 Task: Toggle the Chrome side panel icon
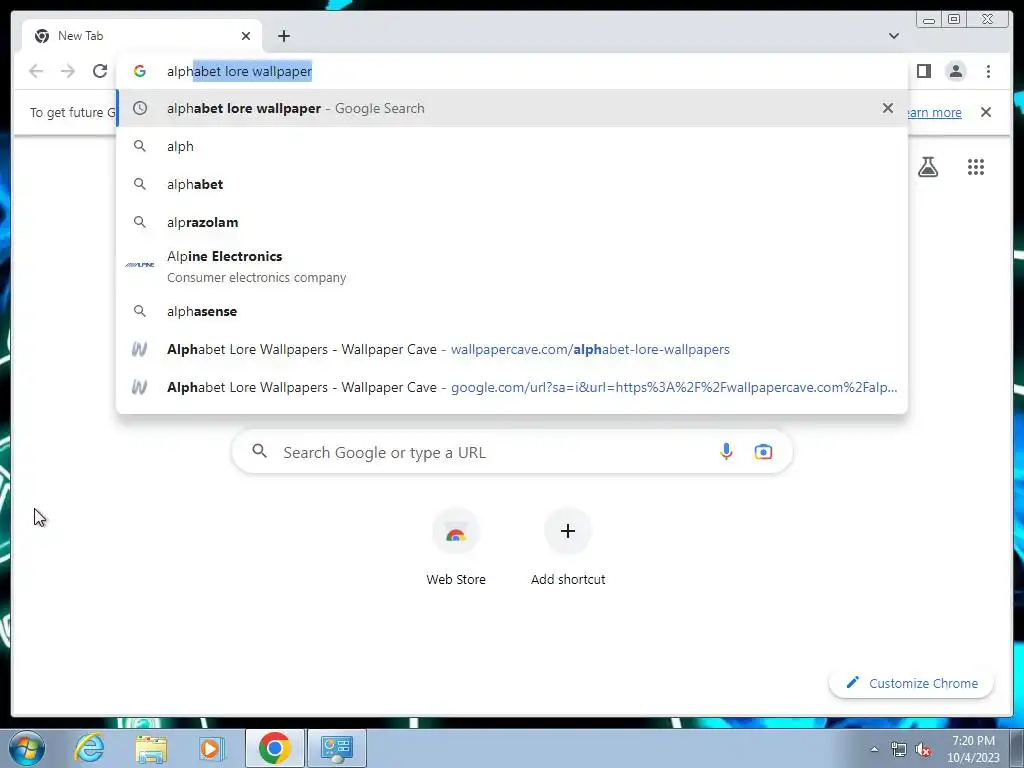pos(923,71)
